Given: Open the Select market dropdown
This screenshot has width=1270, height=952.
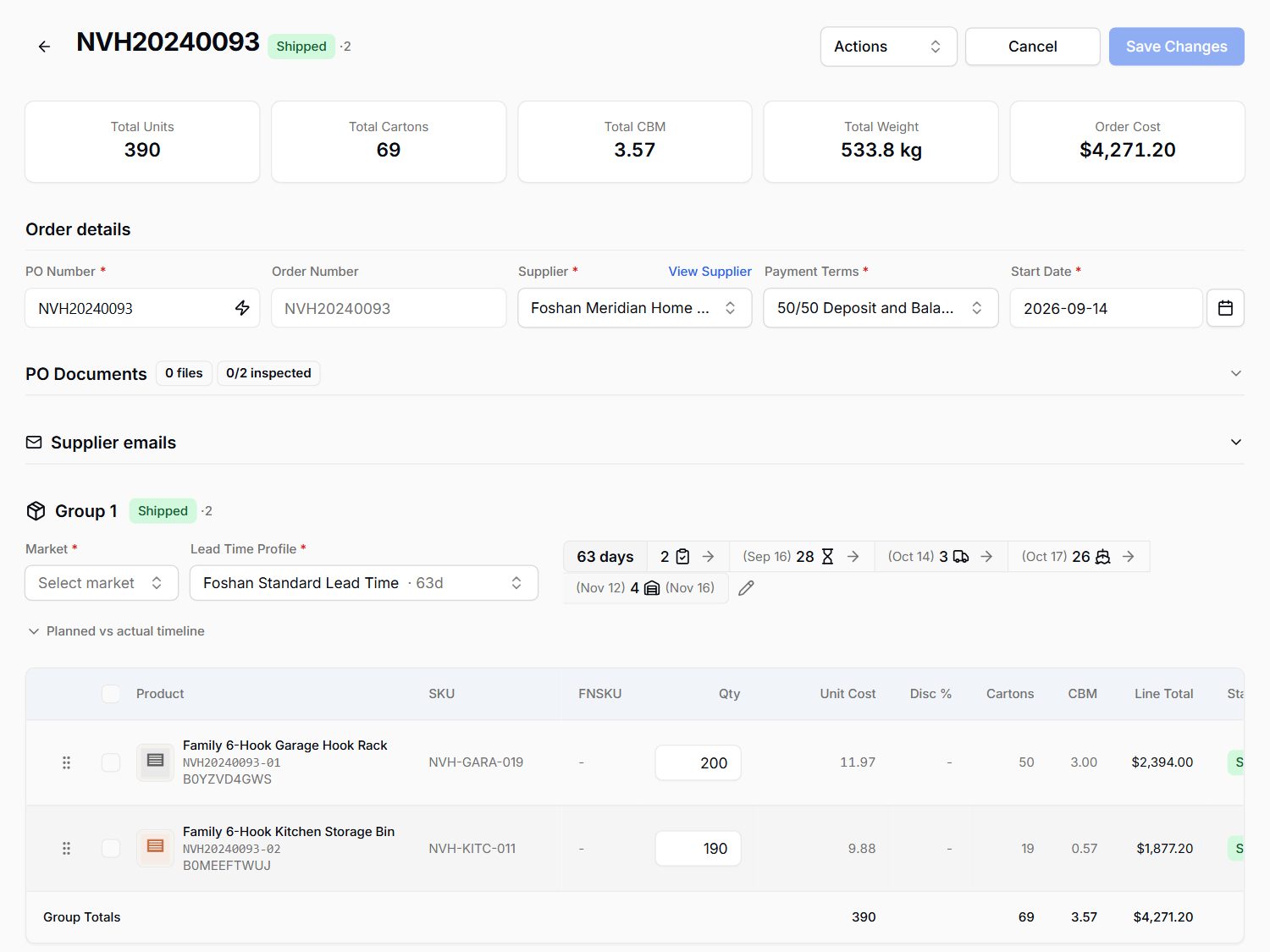Looking at the screenshot, I should [102, 583].
